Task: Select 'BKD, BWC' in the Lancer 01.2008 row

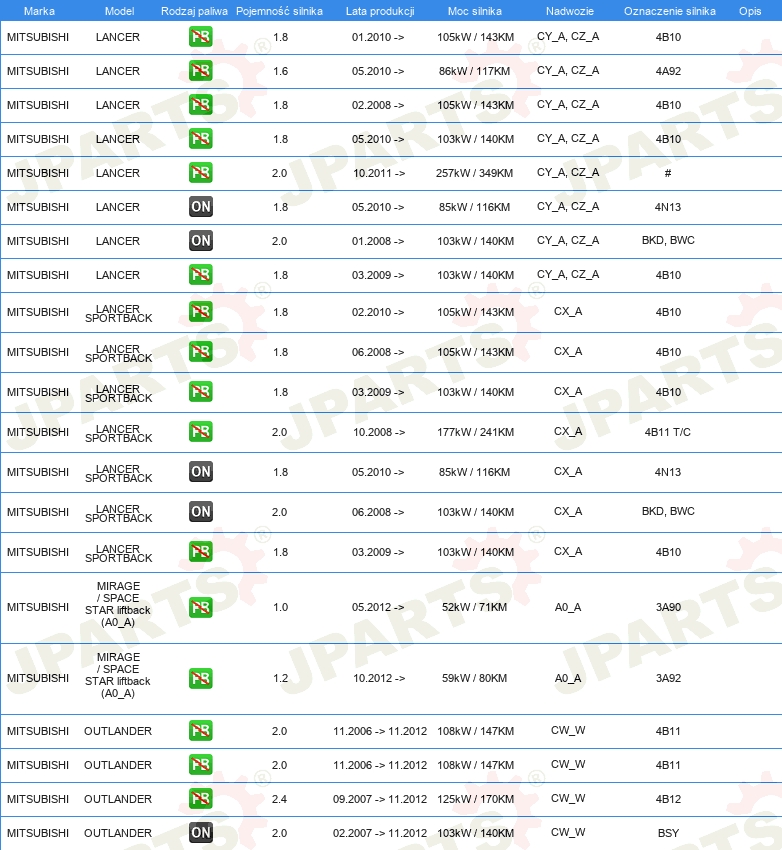Action: pyautogui.click(x=668, y=240)
